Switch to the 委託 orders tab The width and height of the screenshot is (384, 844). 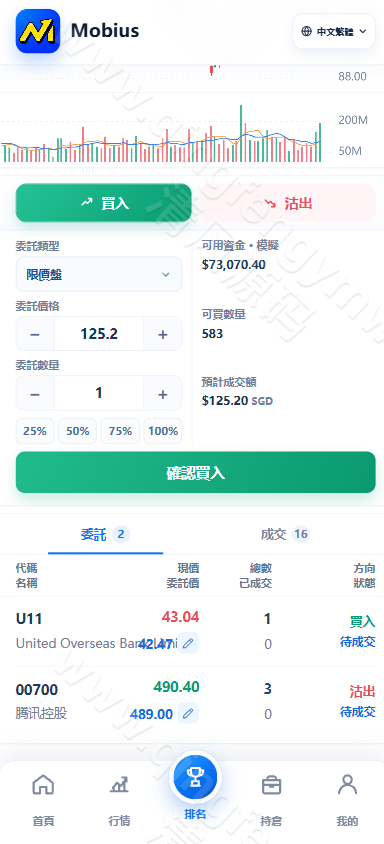tap(106, 534)
